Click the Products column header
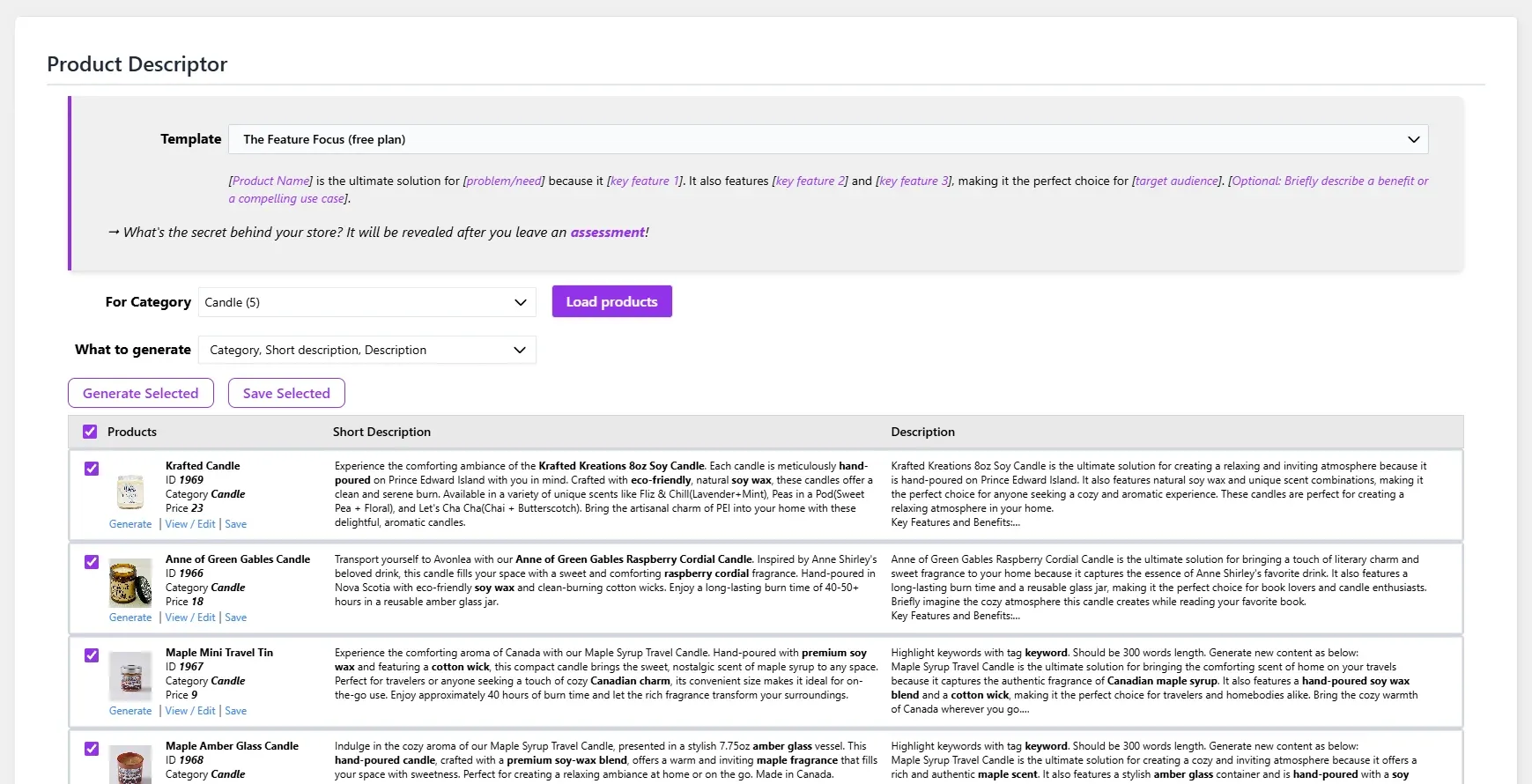The image size is (1532, 784). click(132, 432)
